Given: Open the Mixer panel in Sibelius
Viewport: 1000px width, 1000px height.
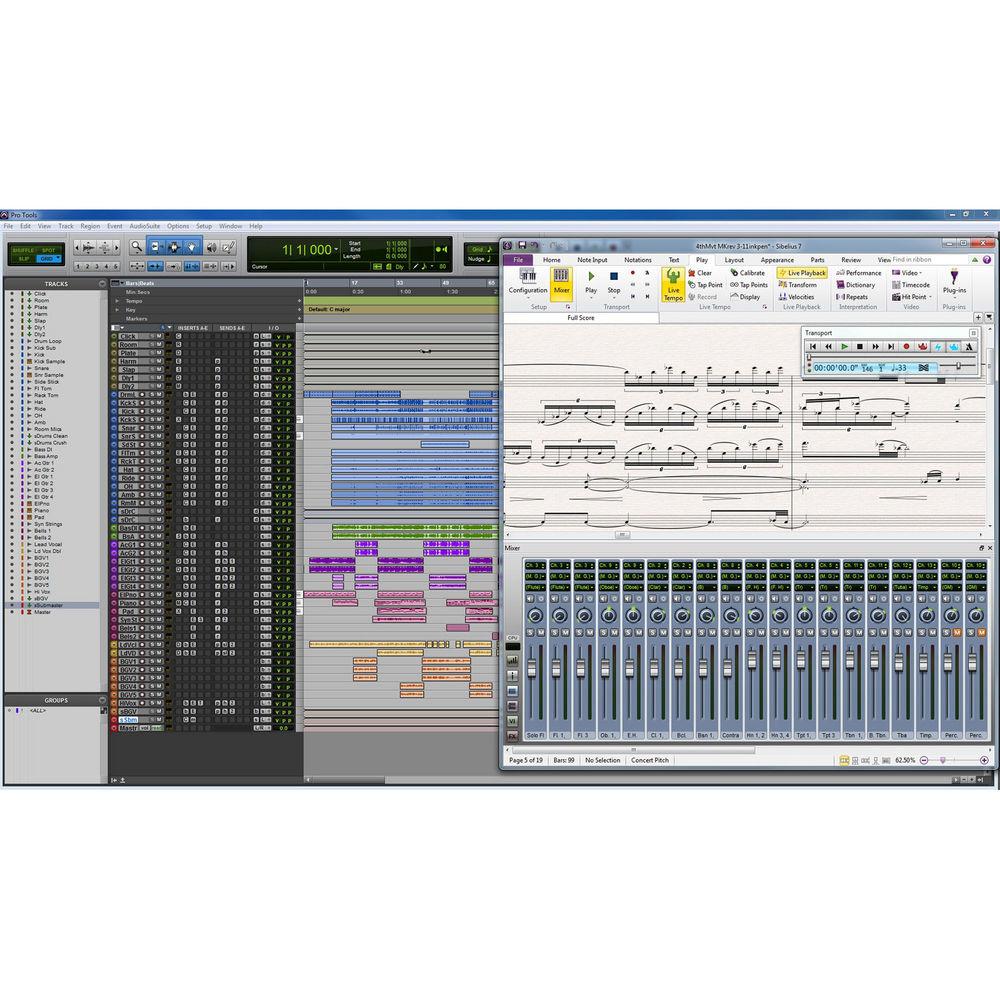Looking at the screenshot, I should pyautogui.click(x=561, y=286).
